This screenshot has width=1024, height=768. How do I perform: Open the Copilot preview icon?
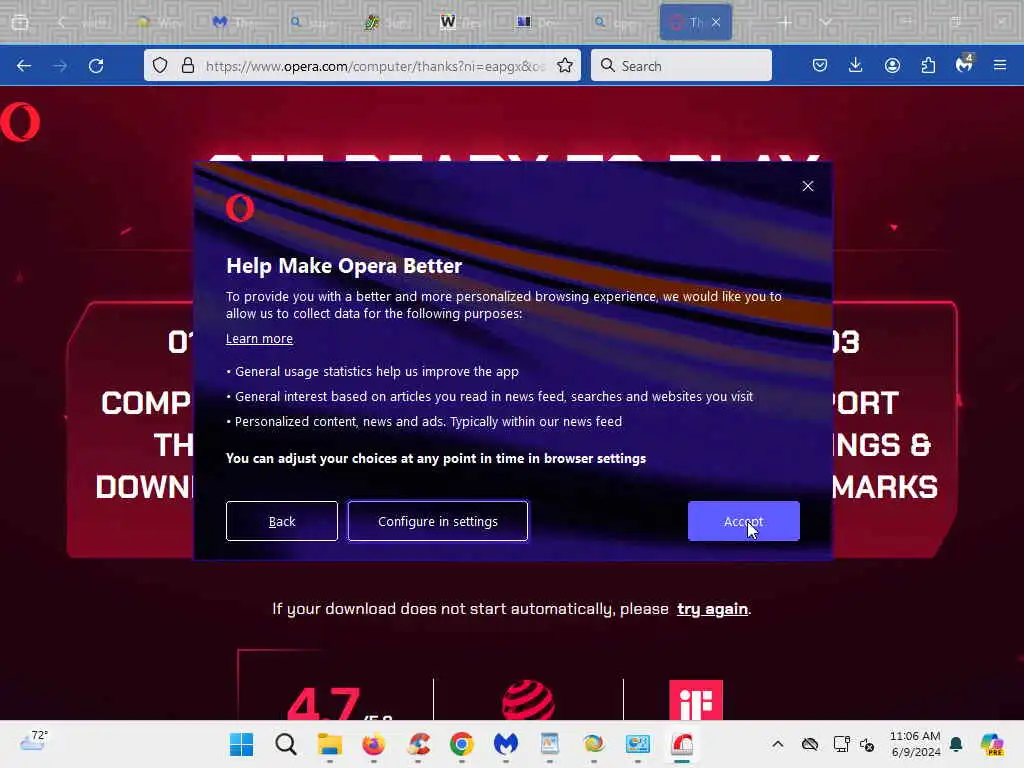pyautogui.click(x=992, y=744)
